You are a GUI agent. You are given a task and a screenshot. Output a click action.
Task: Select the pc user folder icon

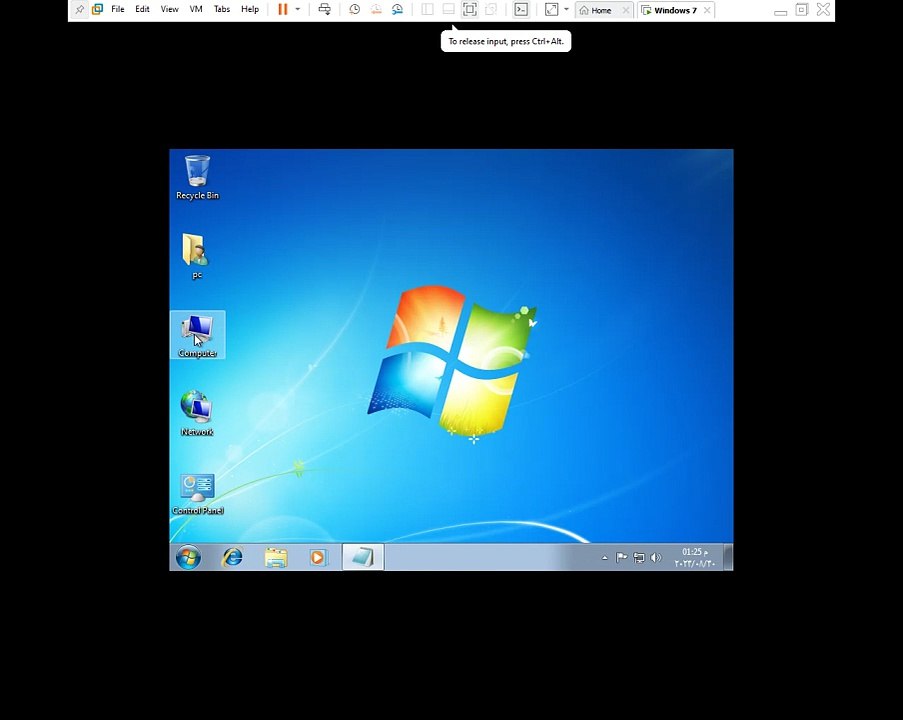point(197,256)
